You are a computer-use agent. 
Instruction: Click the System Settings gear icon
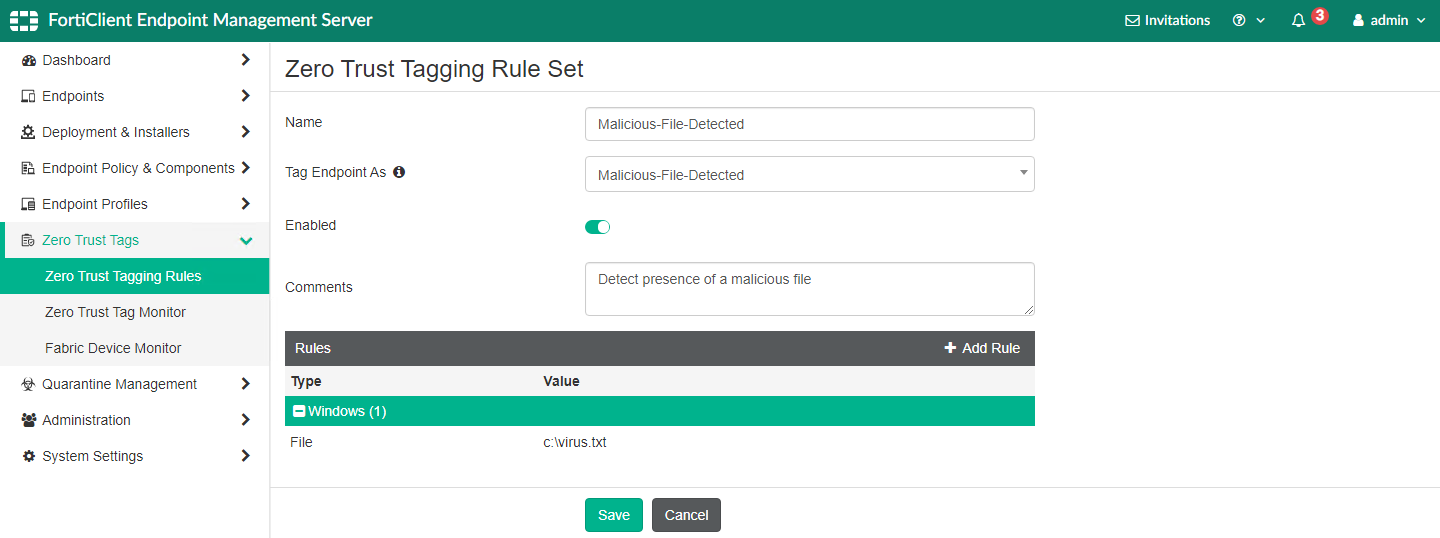28,456
